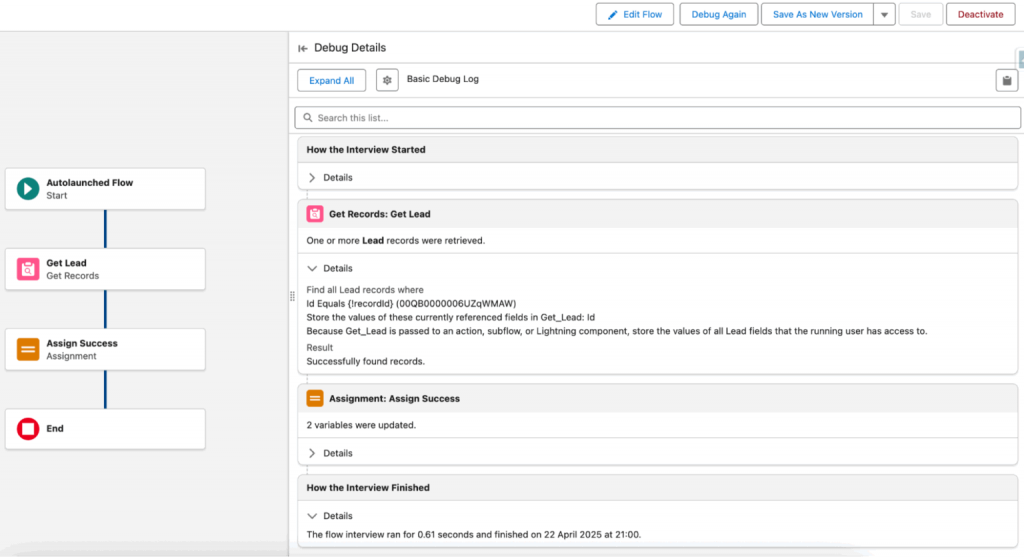Click the Deactivate button
The width and height of the screenshot is (1024, 557).
click(x=980, y=15)
